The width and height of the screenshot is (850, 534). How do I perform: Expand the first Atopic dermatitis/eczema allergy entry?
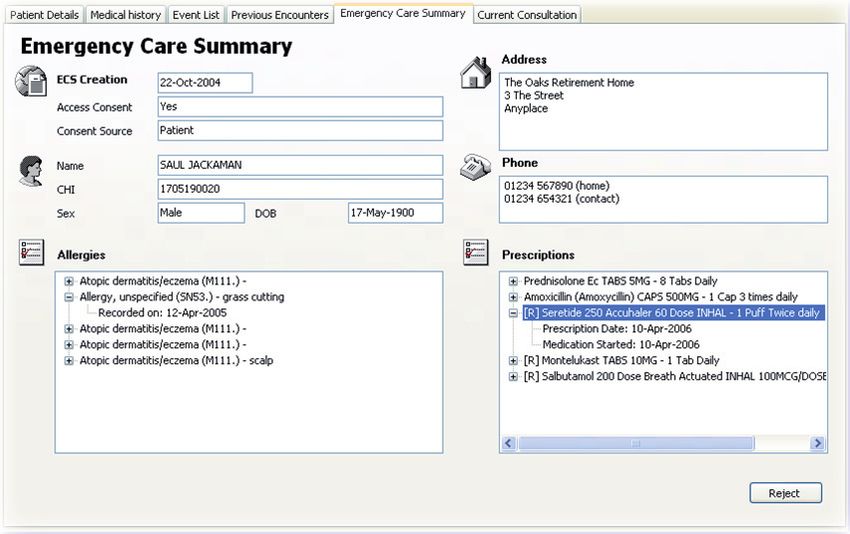coord(69,281)
